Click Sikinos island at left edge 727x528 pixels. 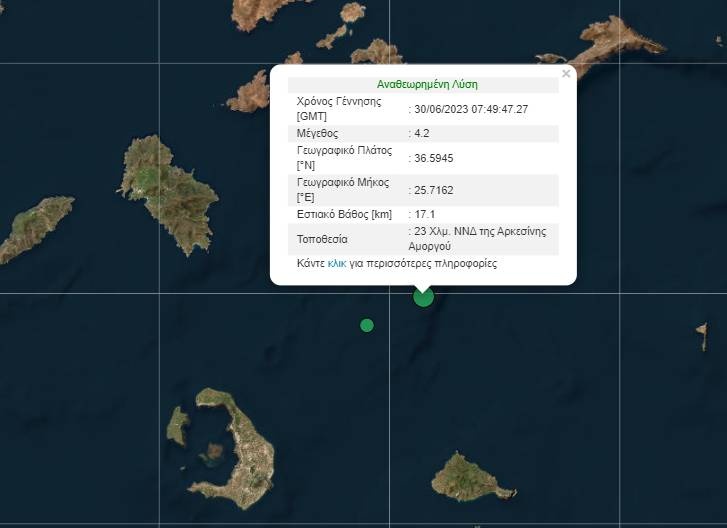35,226
